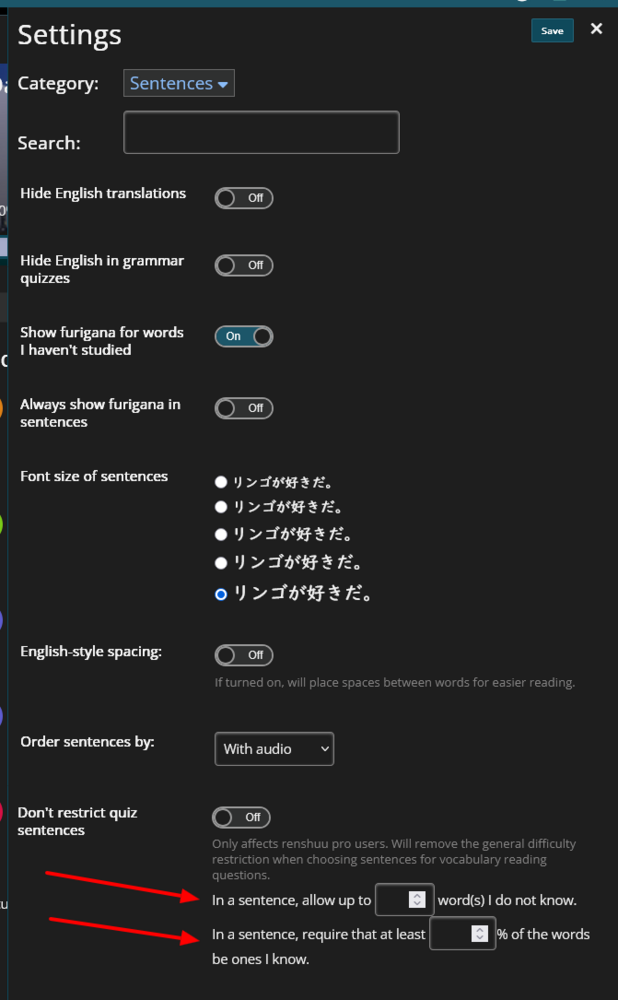The image size is (618, 1000).
Task: Click stepper arrows on unknown words field
Action: (418, 900)
